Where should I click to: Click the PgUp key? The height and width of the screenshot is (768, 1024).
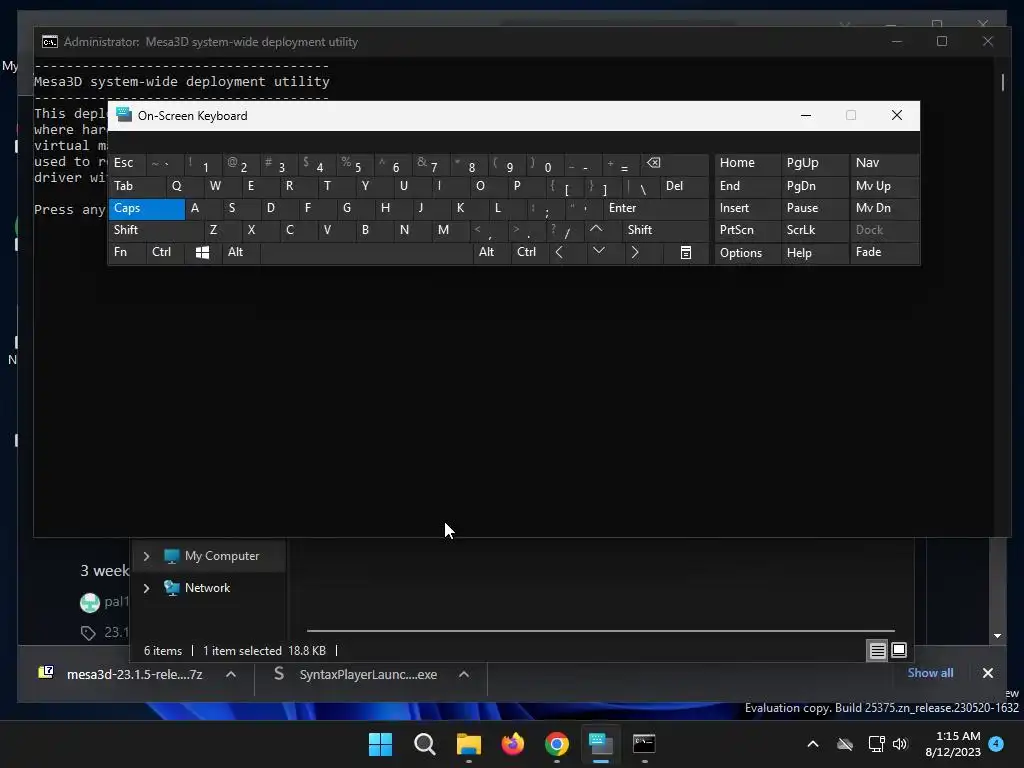click(814, 163)
